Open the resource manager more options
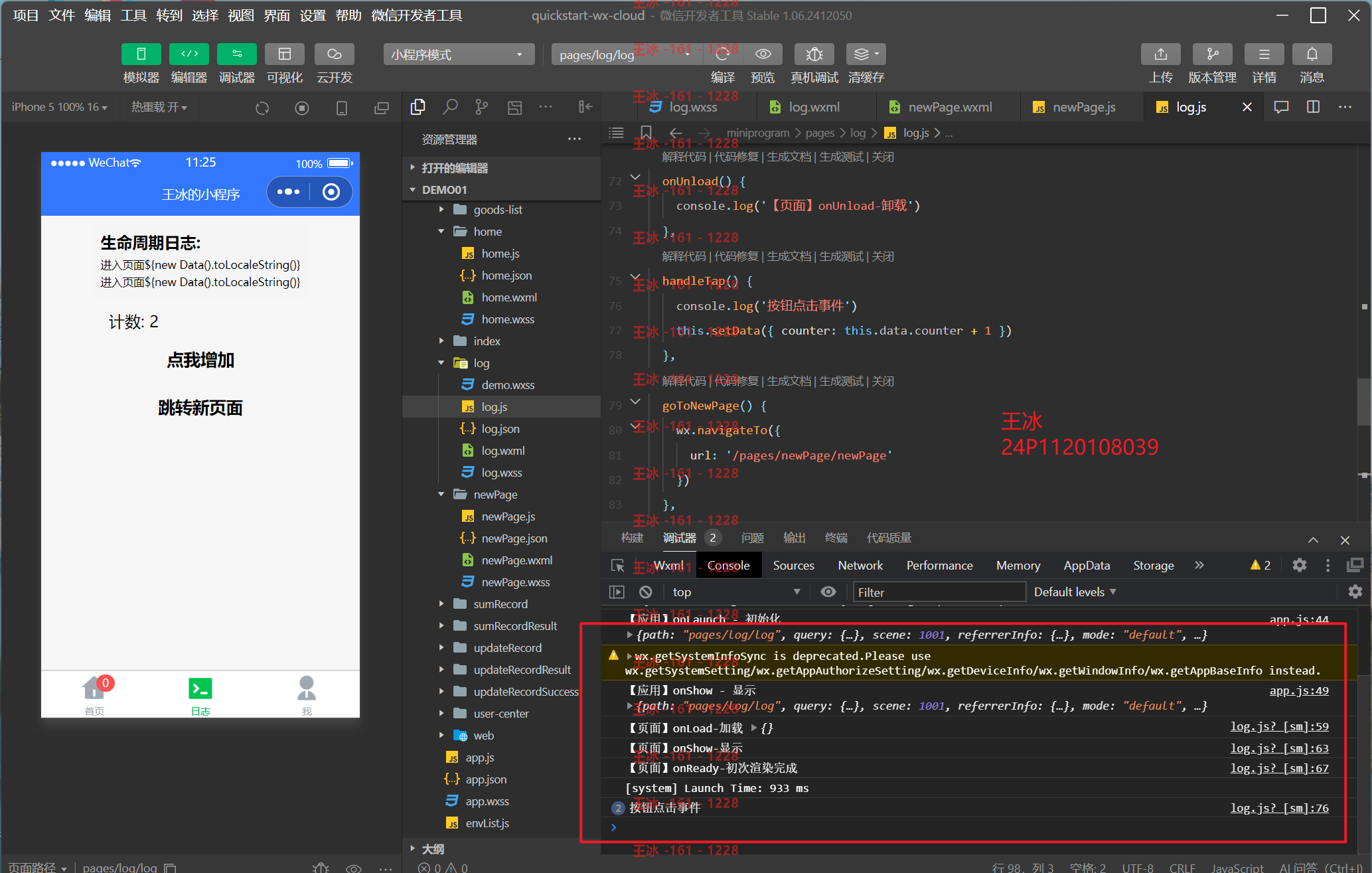Viewport: 1372px width, 873px height. (574, 139)
